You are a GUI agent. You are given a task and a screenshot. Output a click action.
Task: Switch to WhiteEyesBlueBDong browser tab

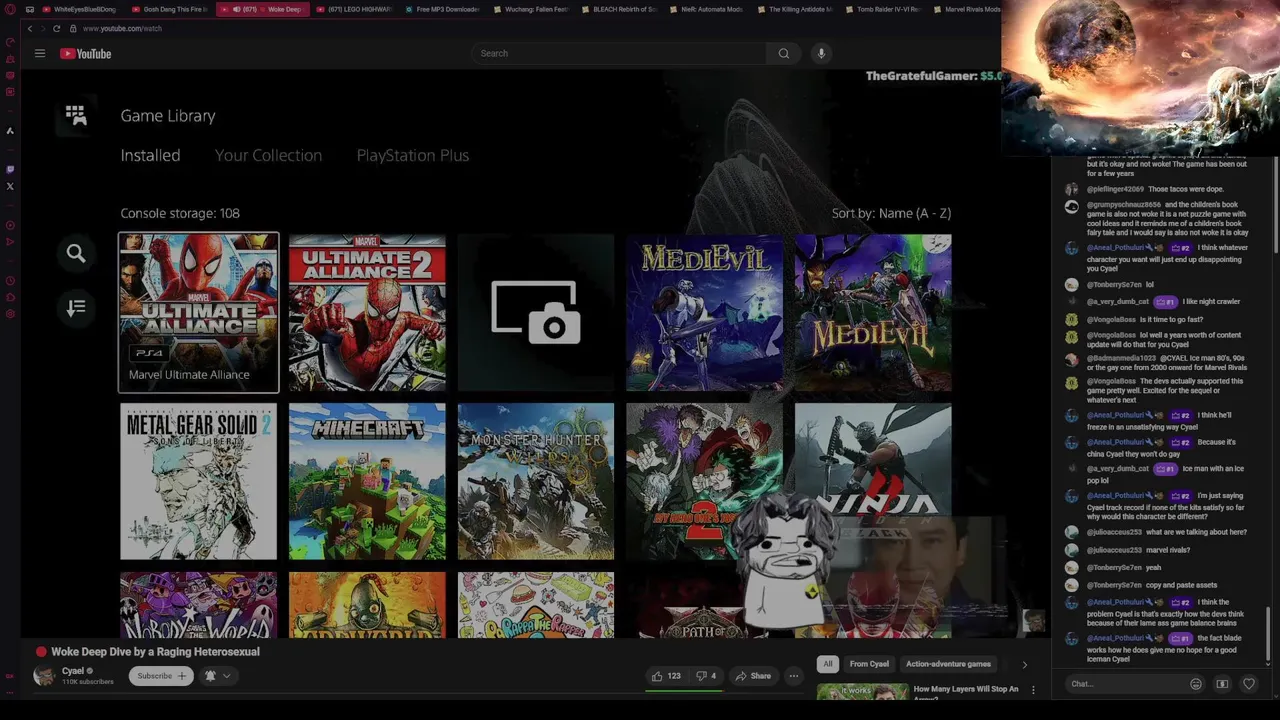pos(79,9)
